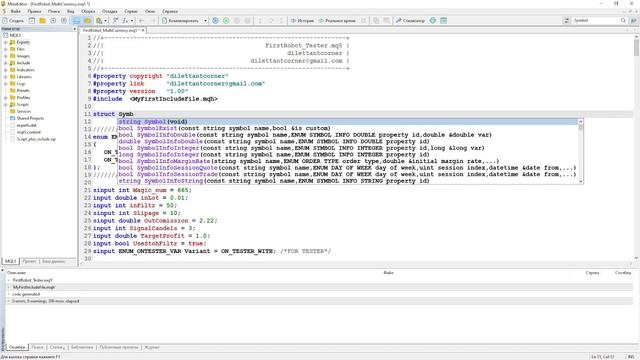Viewport: 640px width, 360px height.
Task: Expand the Libraries folder in navigator
Action: click(6, 77)
